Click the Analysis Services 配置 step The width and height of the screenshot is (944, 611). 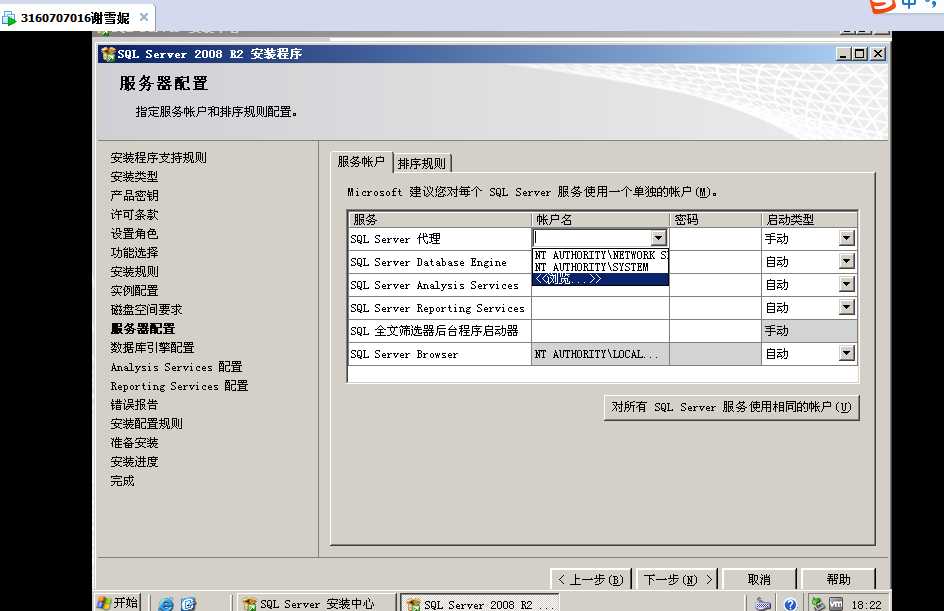click(176, 367)
